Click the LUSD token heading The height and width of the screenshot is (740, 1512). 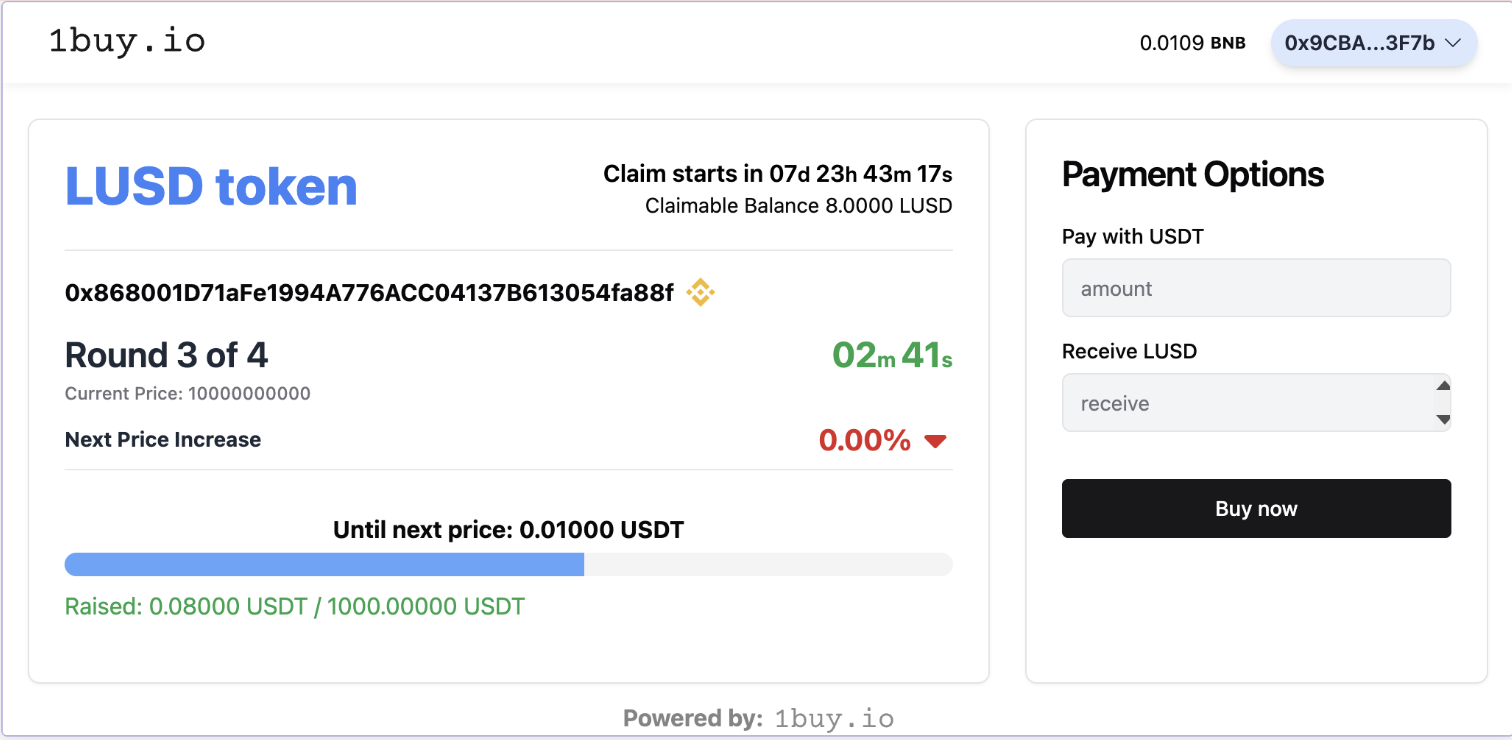tap(211, 186)
